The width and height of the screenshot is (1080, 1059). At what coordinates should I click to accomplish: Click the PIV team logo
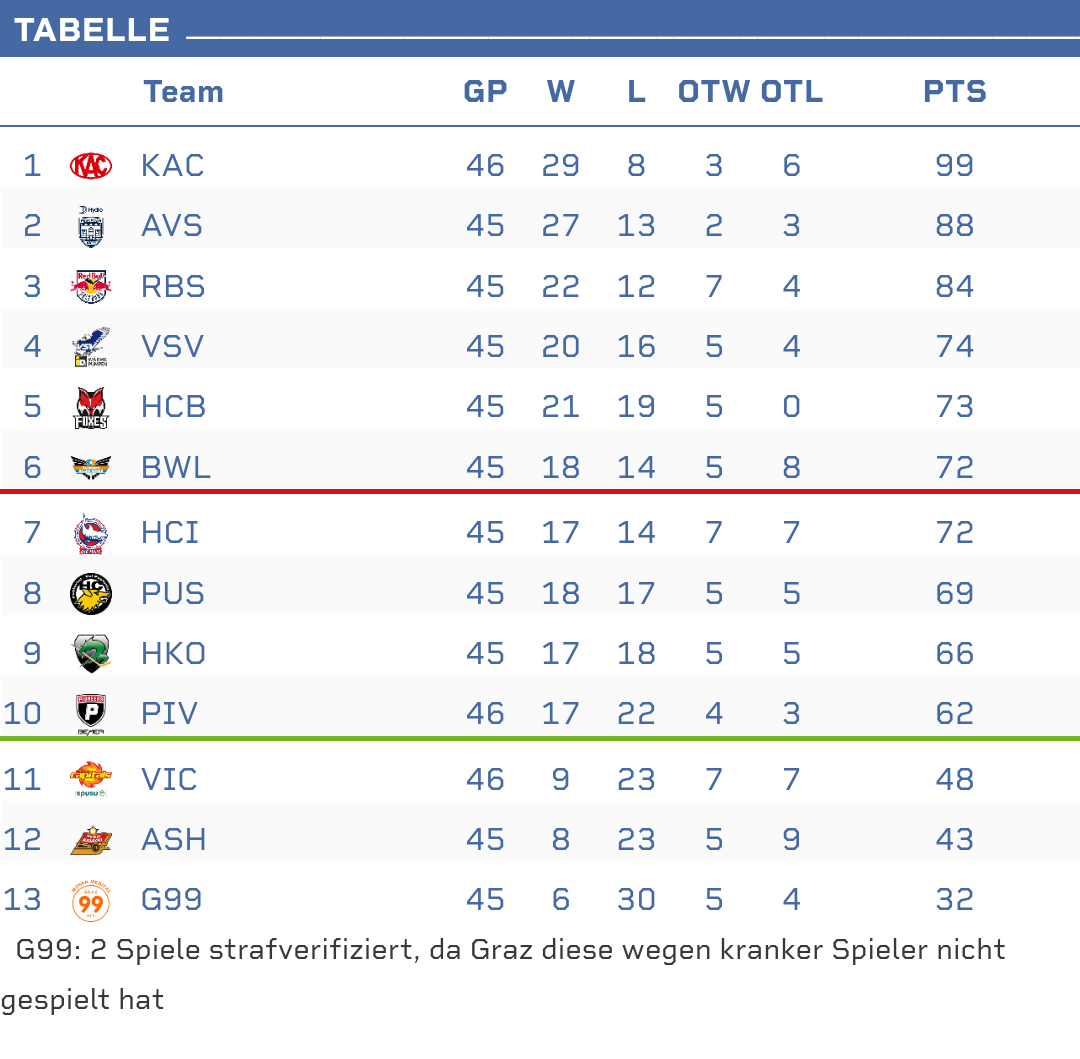pos(91,714)
